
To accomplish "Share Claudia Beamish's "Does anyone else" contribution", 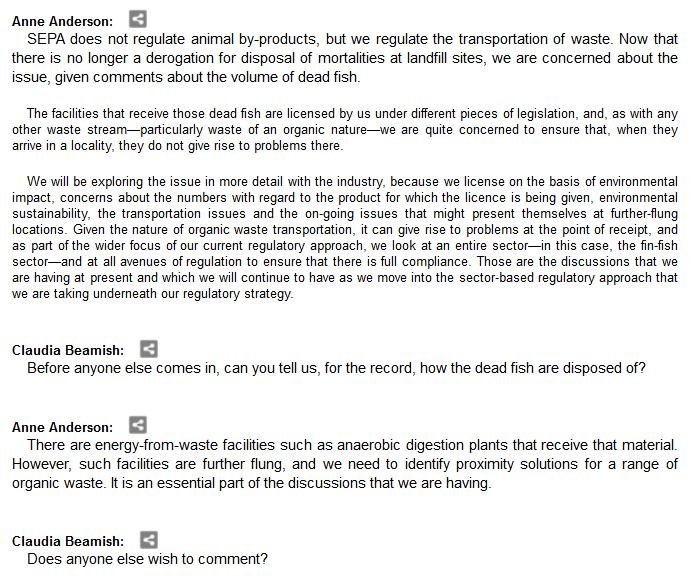I will coord(148,540).
